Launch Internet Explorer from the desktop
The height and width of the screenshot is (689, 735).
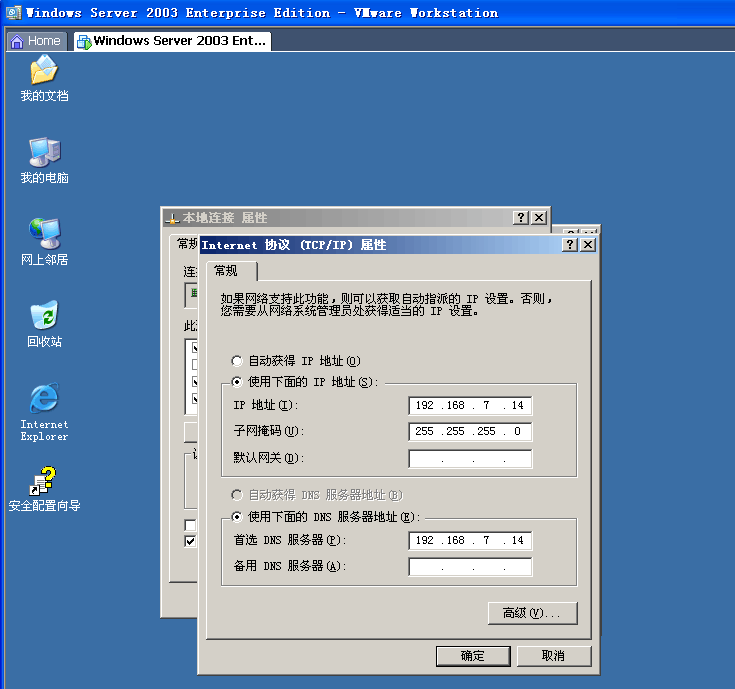click(44, 399)
